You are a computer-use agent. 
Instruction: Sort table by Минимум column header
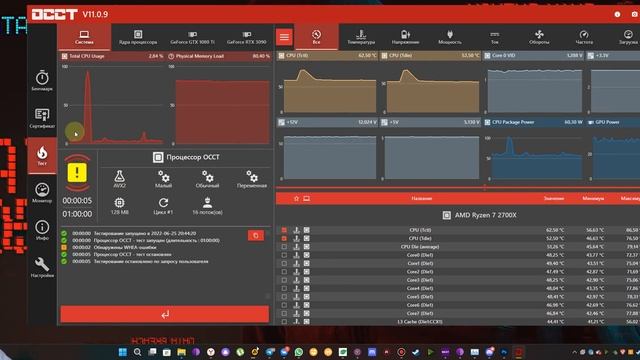tap(593, 198)
